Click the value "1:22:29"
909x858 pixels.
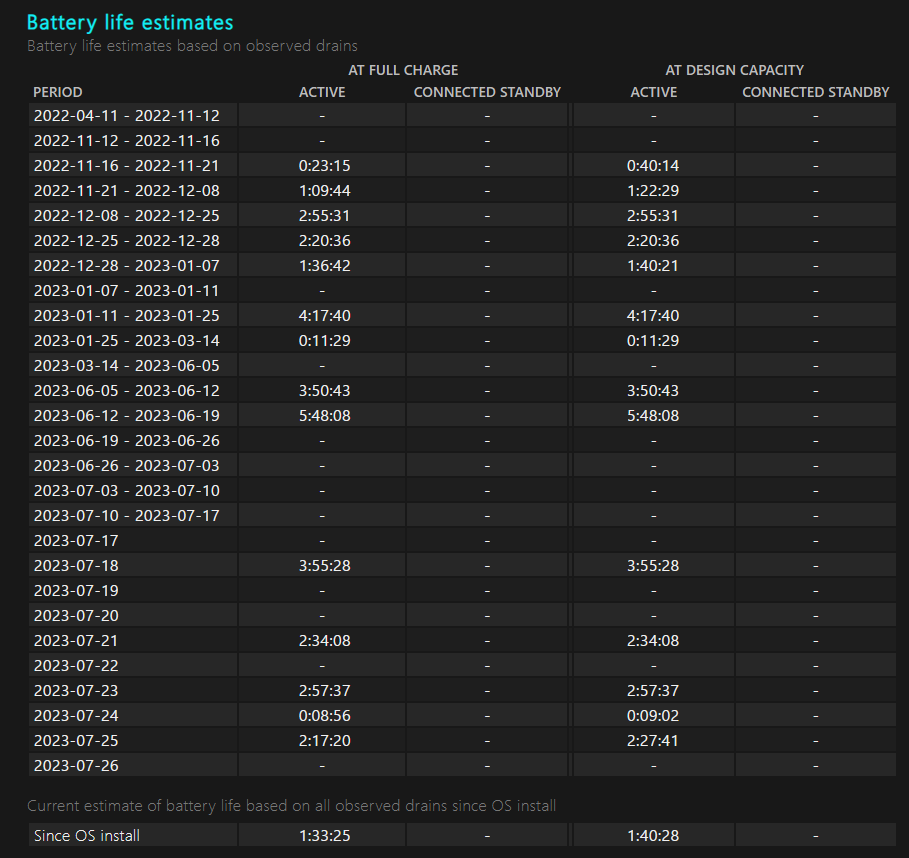point(653,190)
